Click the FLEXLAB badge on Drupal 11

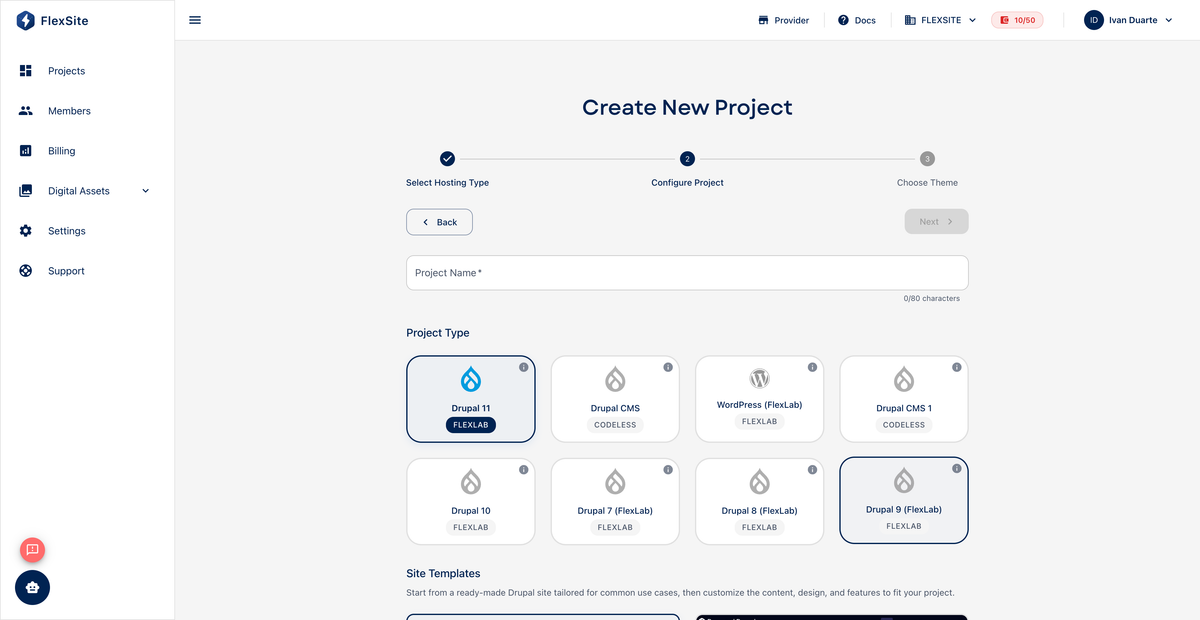tap(471, 425)
